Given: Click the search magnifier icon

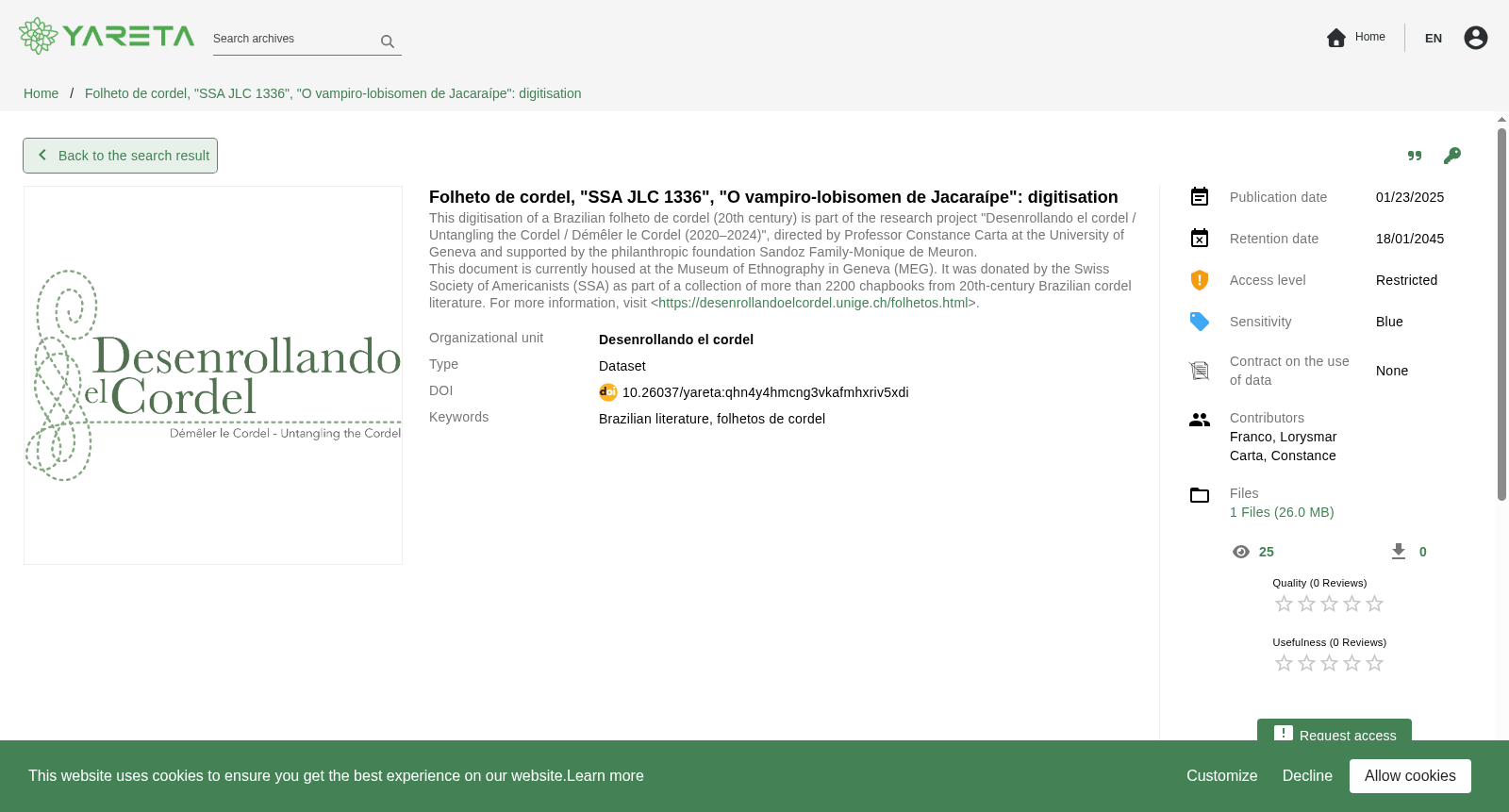Looking at the screenshot, I should 388,41.
